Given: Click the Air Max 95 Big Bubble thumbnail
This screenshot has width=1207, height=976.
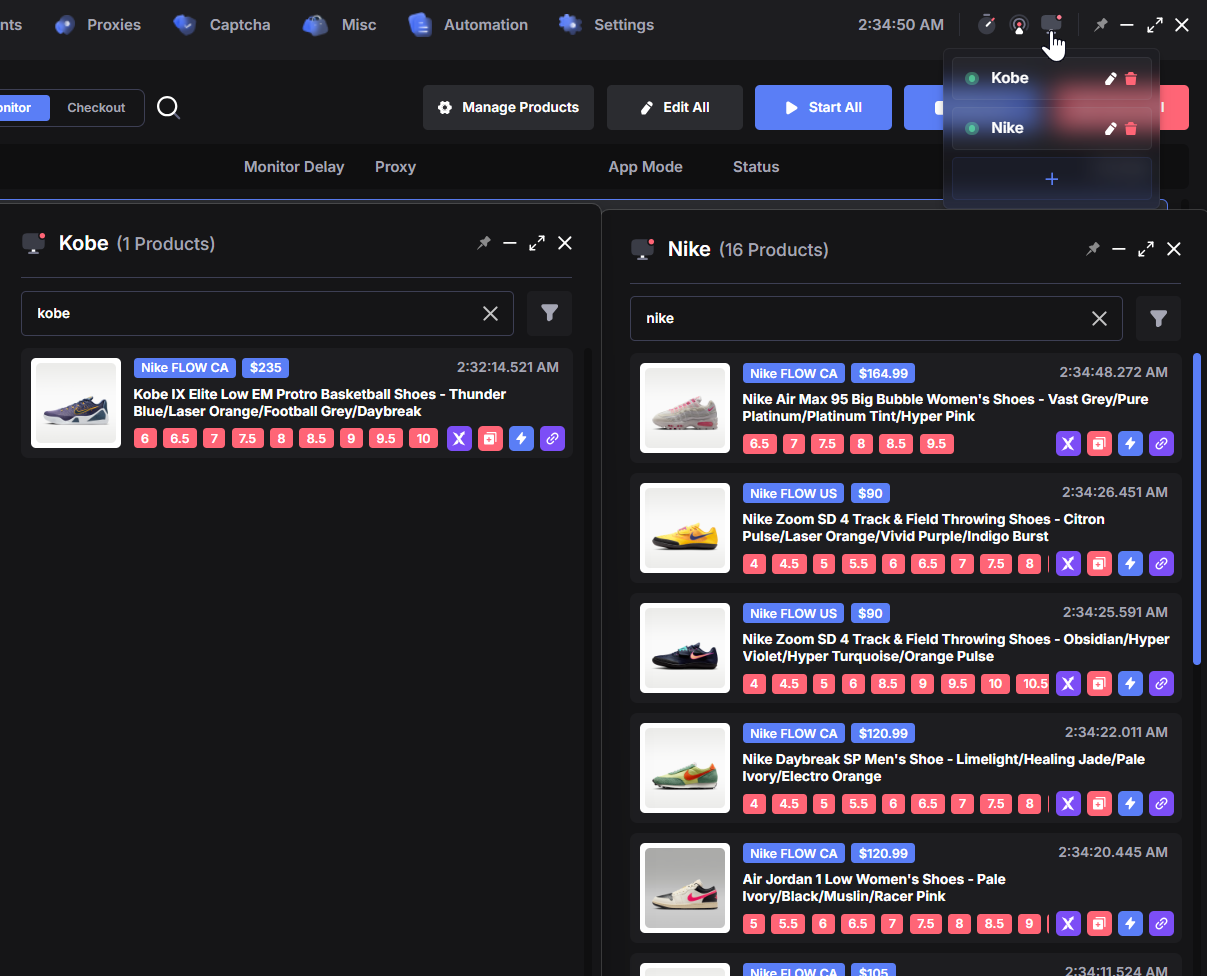Looking at the screenshot, I should tap(685, 408).
